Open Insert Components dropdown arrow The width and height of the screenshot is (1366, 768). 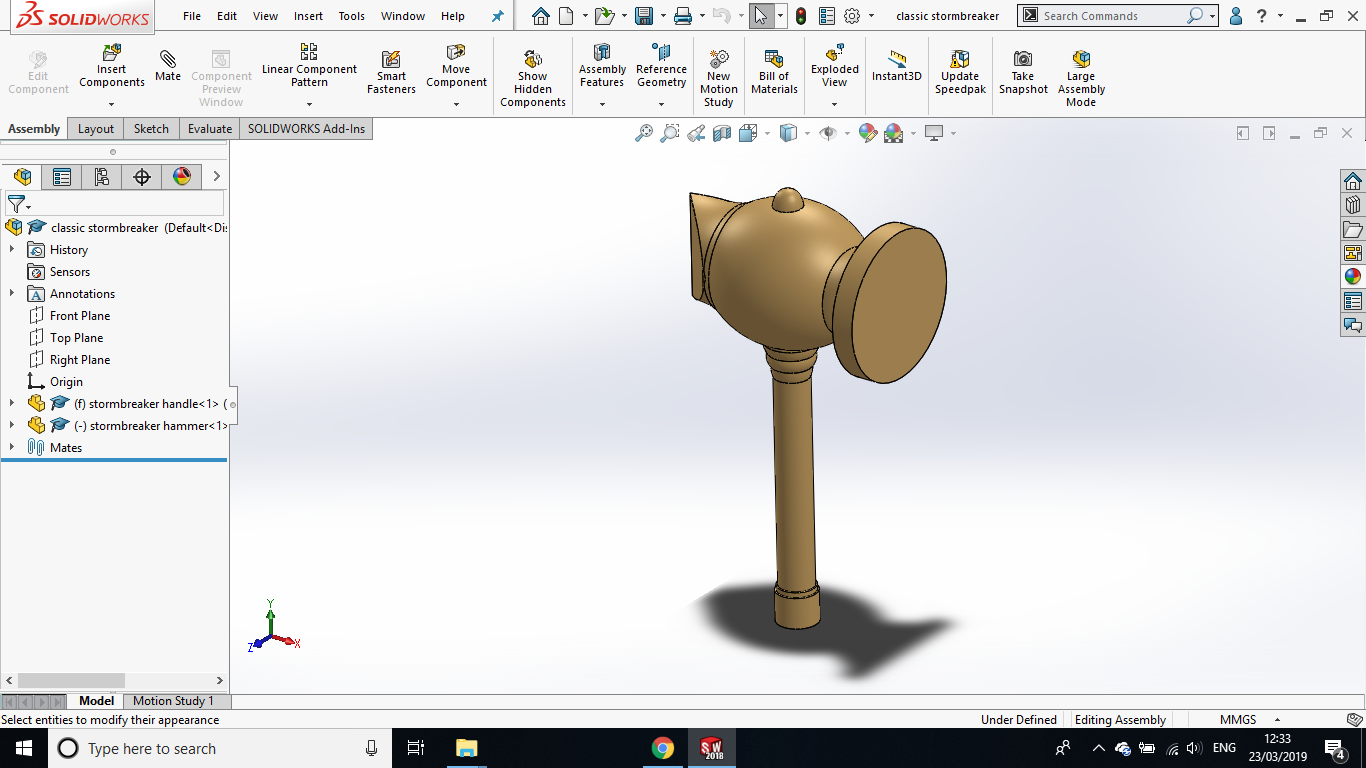click(x=112, y=104)
